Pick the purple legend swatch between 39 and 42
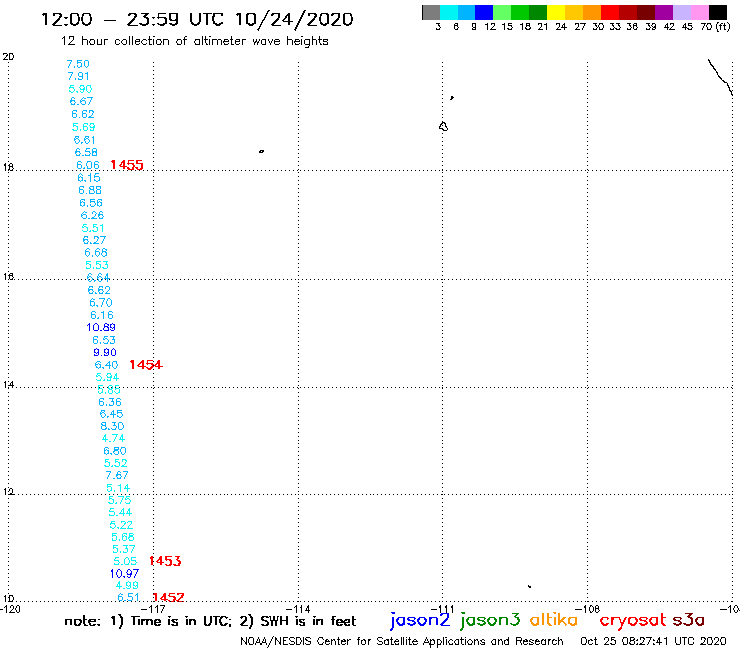This screenshot has width=740, height=650. [x=664, y=12]
